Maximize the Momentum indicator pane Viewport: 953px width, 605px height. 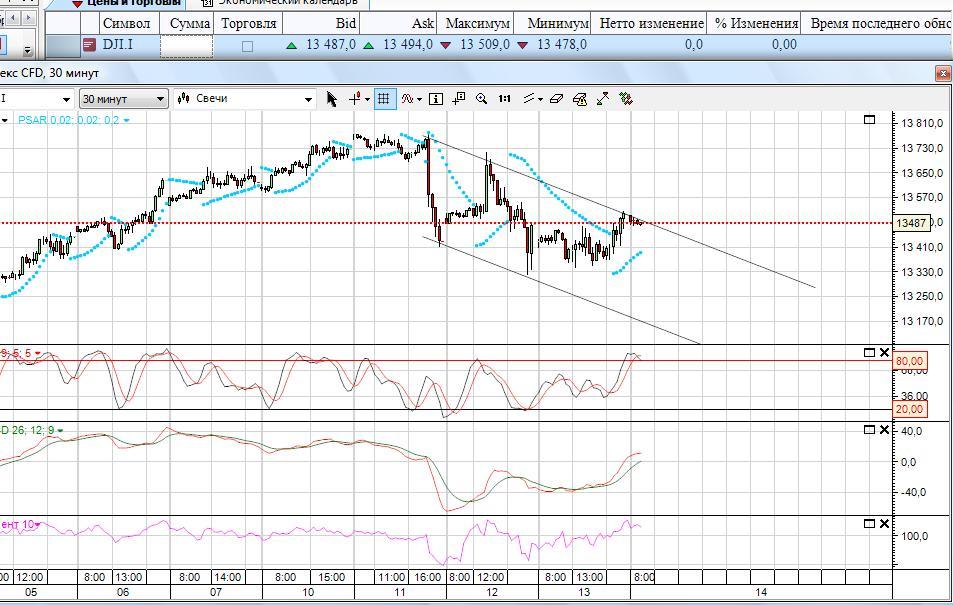click(870, 524)
